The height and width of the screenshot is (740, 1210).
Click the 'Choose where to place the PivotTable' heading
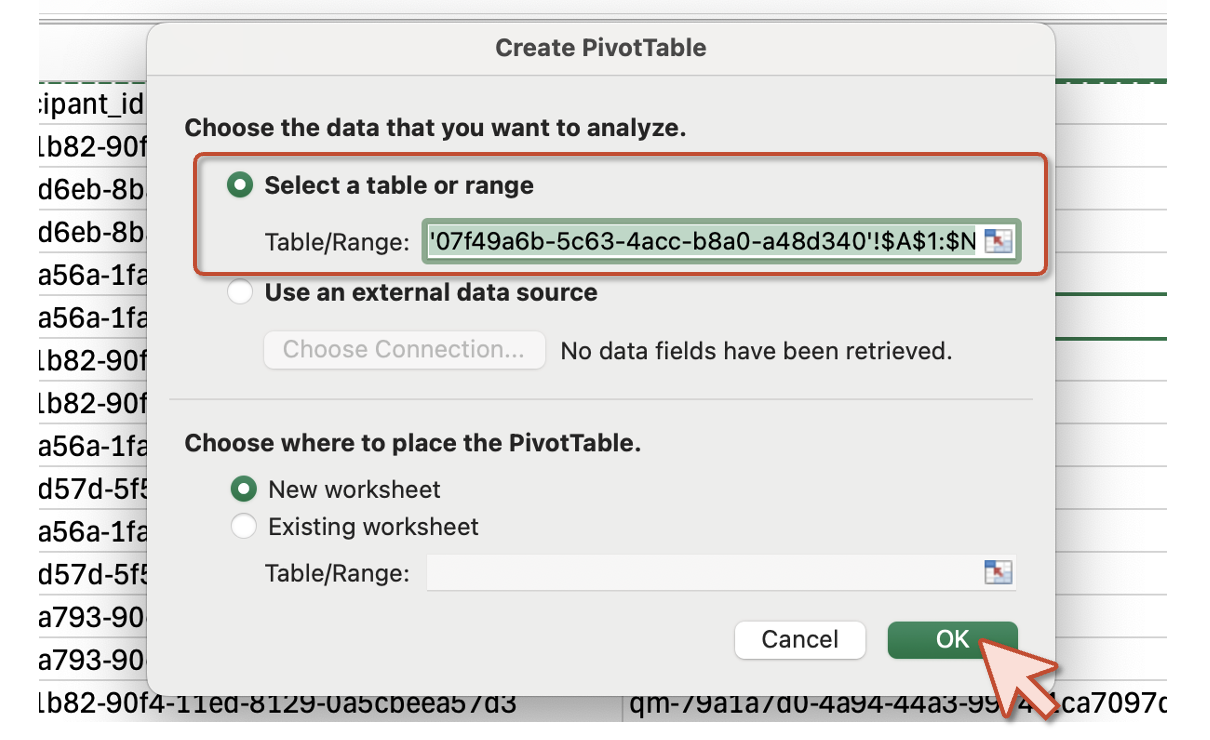[412, 443]
